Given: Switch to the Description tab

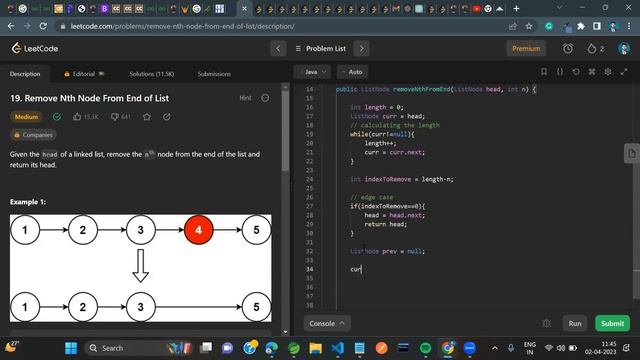Looking at the screenshot, I should click(25, 74).
